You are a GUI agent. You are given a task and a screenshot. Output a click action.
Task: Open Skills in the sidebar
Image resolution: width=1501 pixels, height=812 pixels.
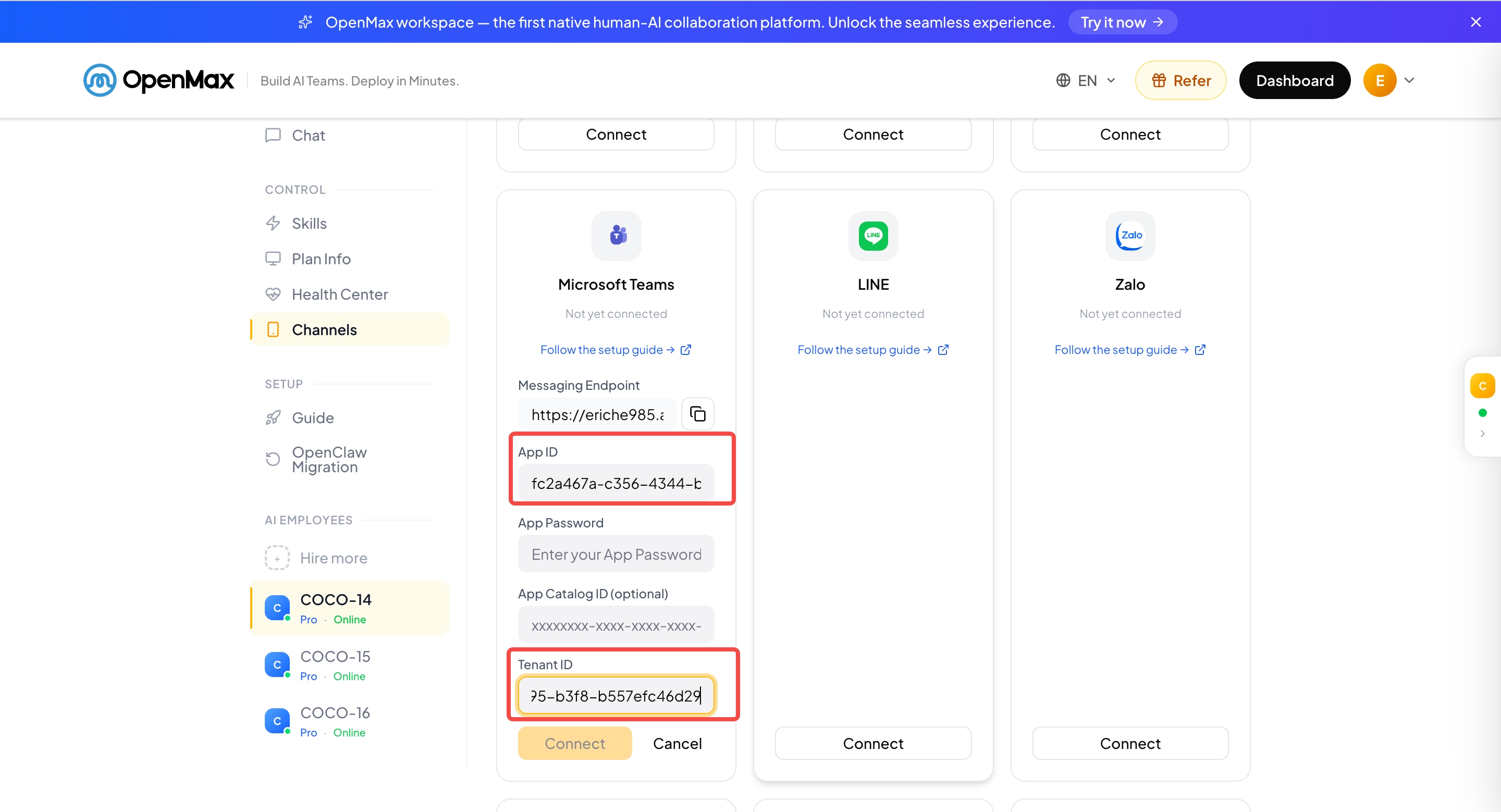coord(350,223)
